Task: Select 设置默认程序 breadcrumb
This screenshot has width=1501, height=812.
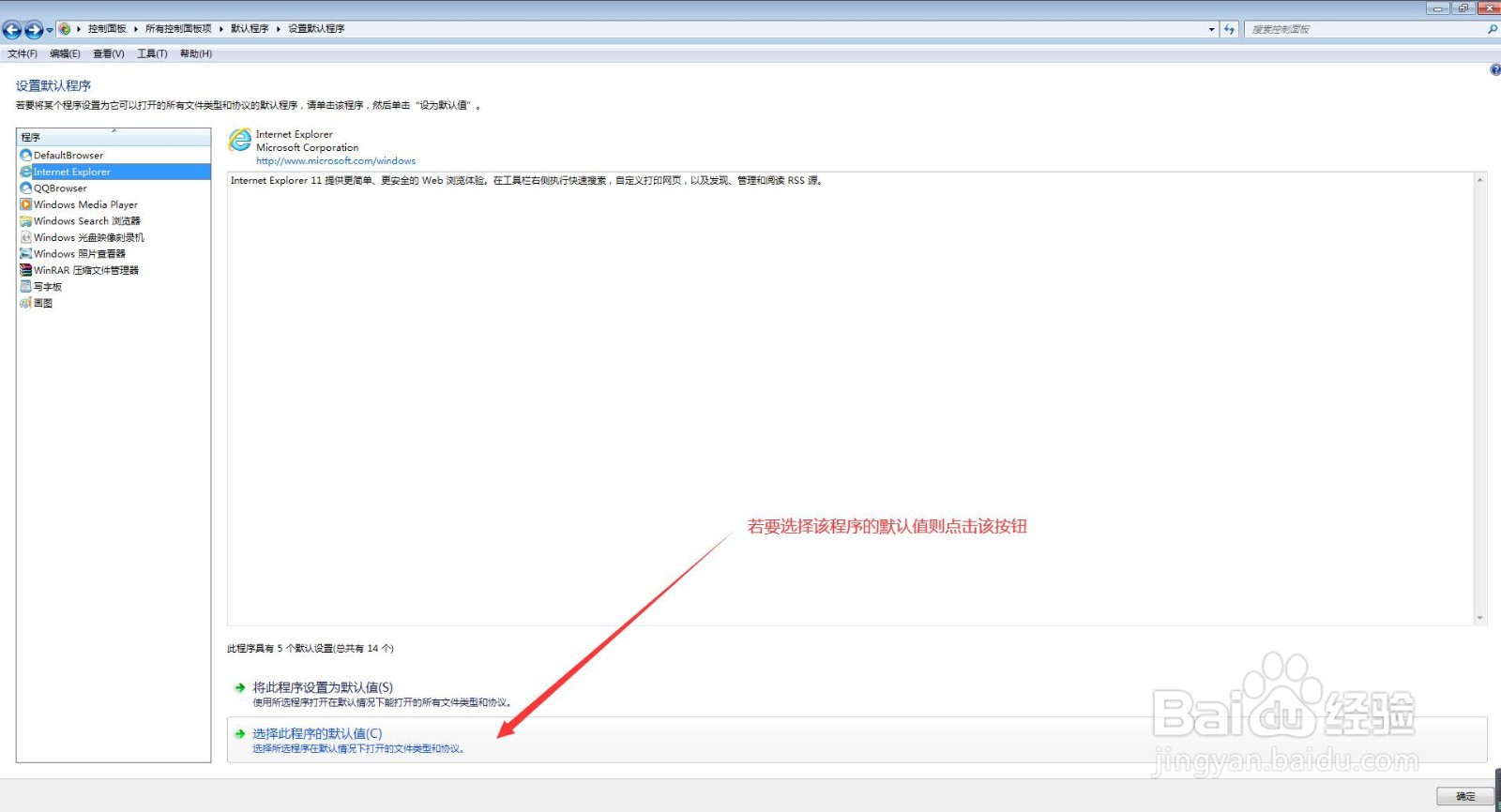Action: pos(316,29)
